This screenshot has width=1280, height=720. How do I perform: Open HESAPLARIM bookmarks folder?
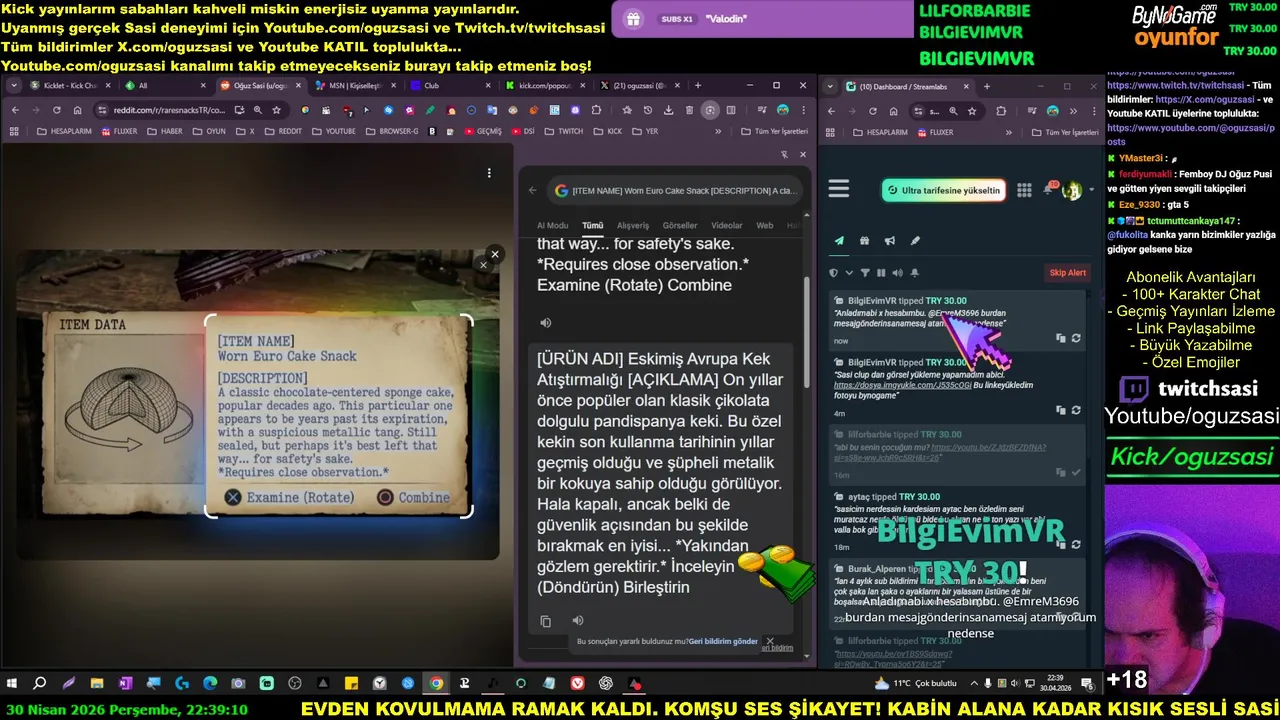(64, 131)
